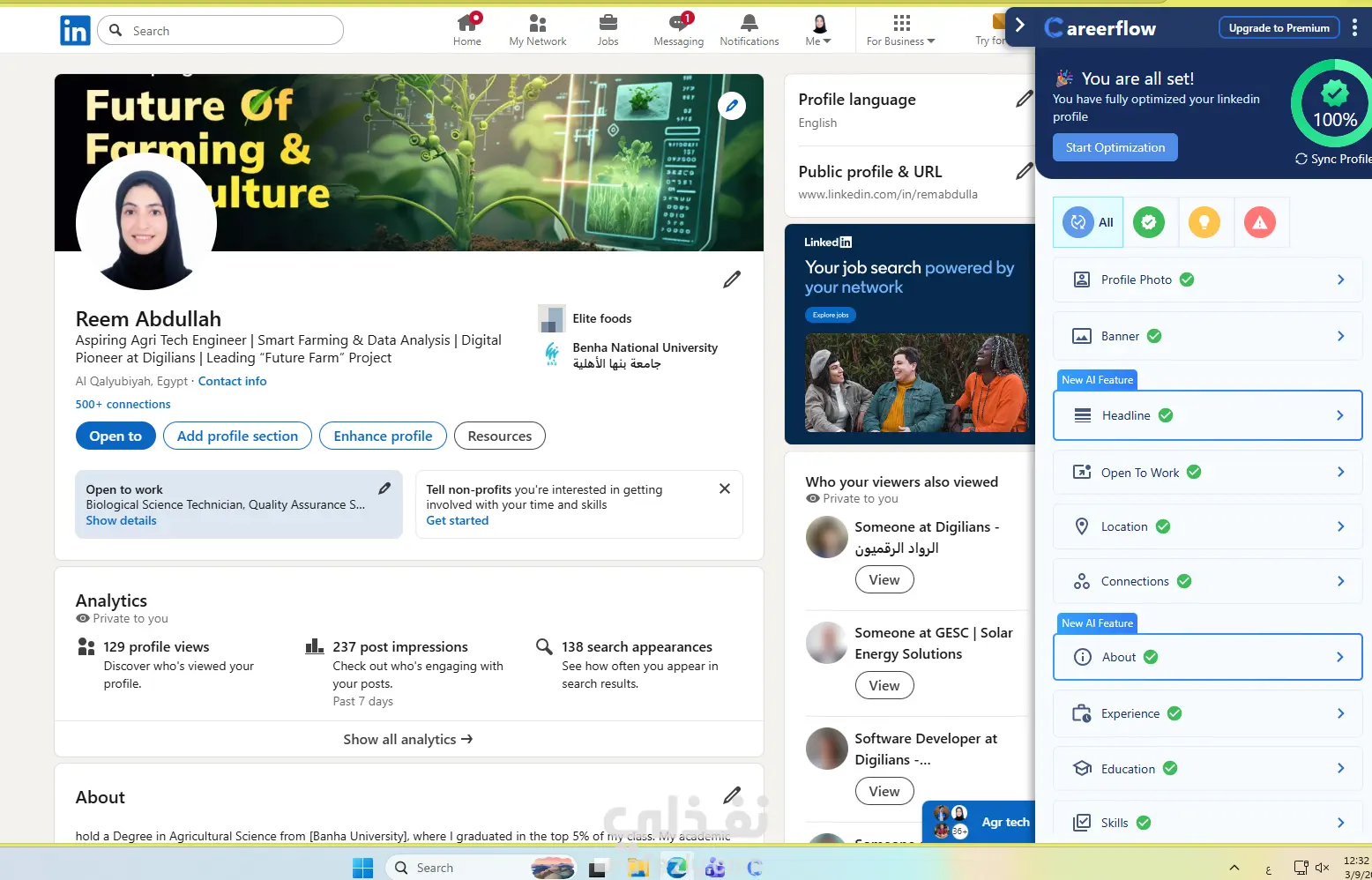Viewport: 1372px width, 880px height.
Task: Select the All filter tab
Action: click(x=1088, y=222)
